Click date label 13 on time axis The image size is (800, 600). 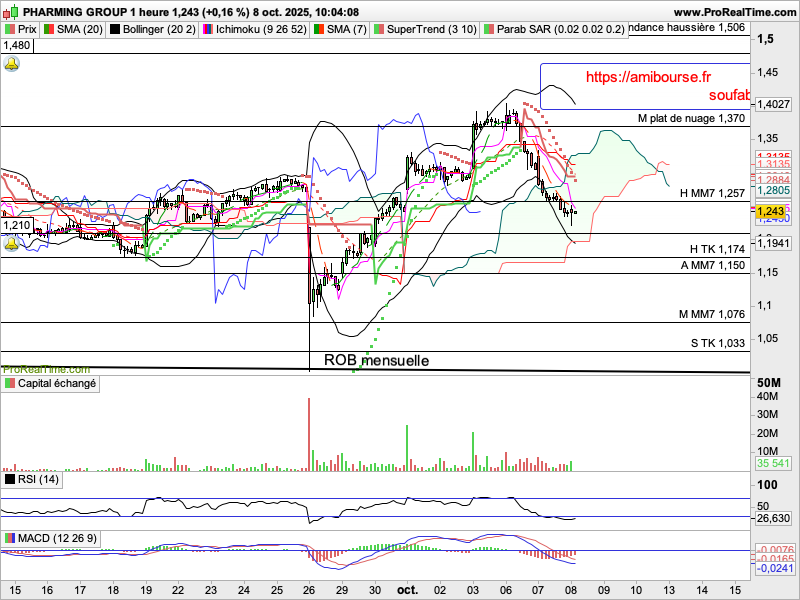(x=669, y=590)
